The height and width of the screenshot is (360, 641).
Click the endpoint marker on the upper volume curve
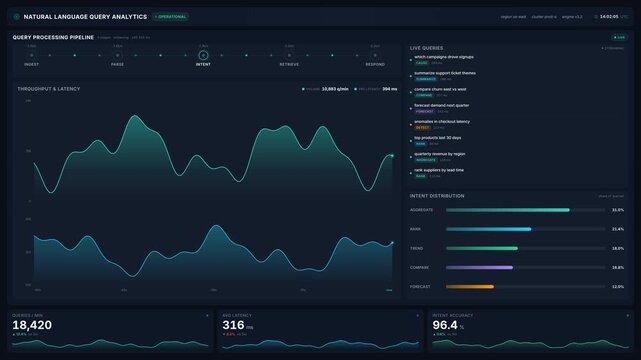click(x=392, y=156)
